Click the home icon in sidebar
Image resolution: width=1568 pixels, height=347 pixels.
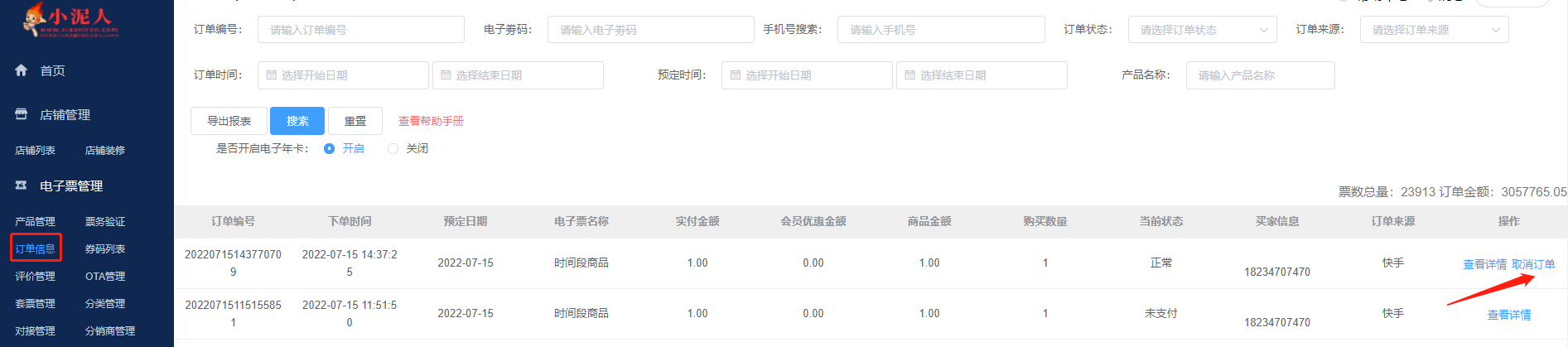22,70
